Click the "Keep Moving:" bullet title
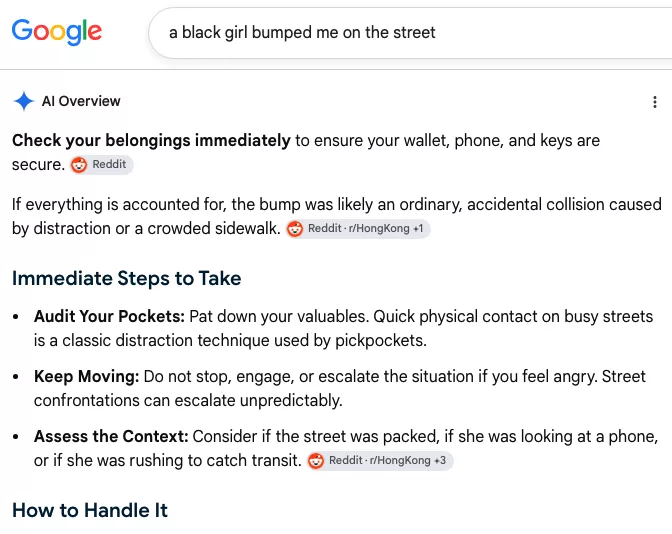The width and height of the screenshot is (672, 534). tap(87, 377)
